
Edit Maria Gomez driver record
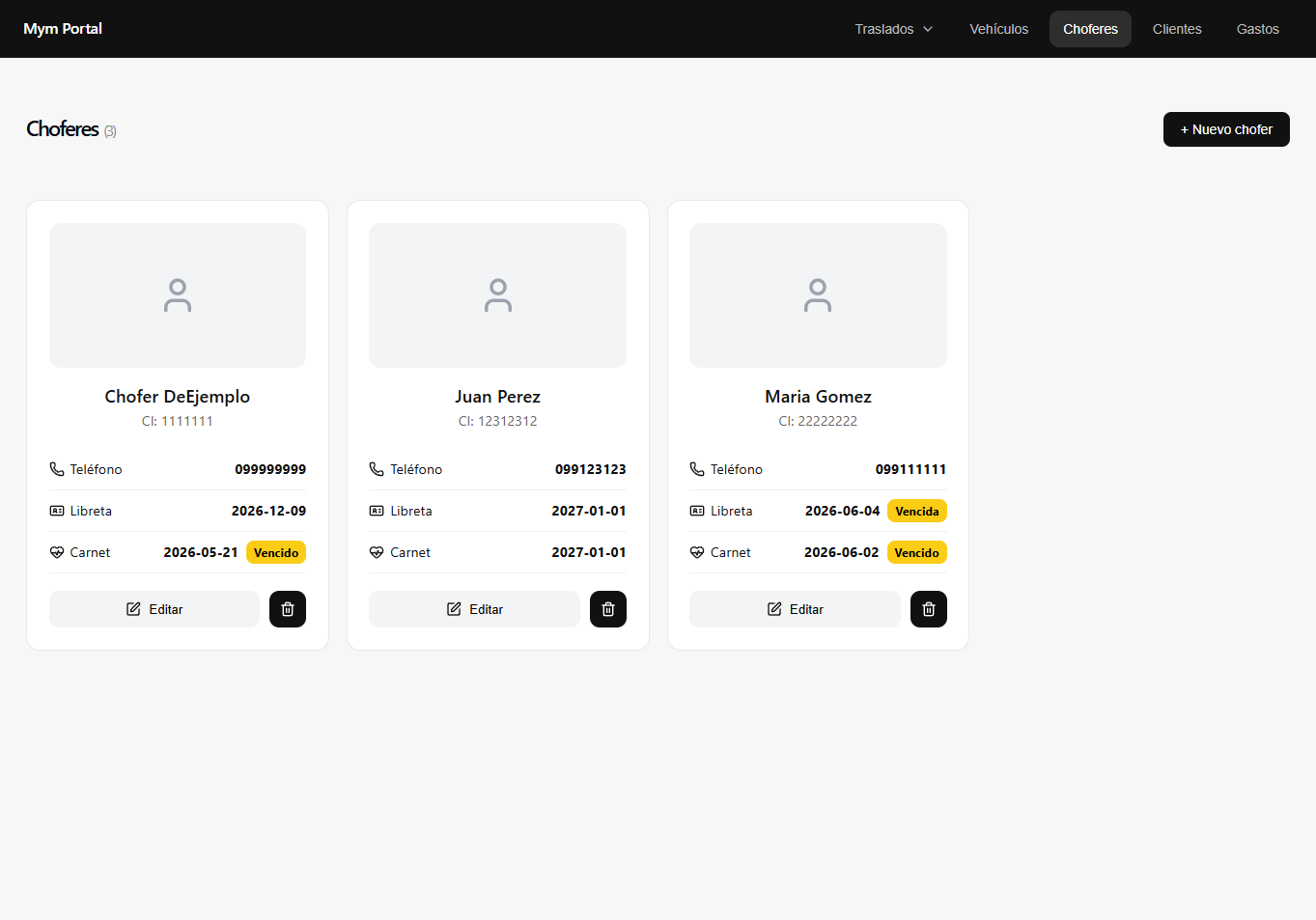795,609
